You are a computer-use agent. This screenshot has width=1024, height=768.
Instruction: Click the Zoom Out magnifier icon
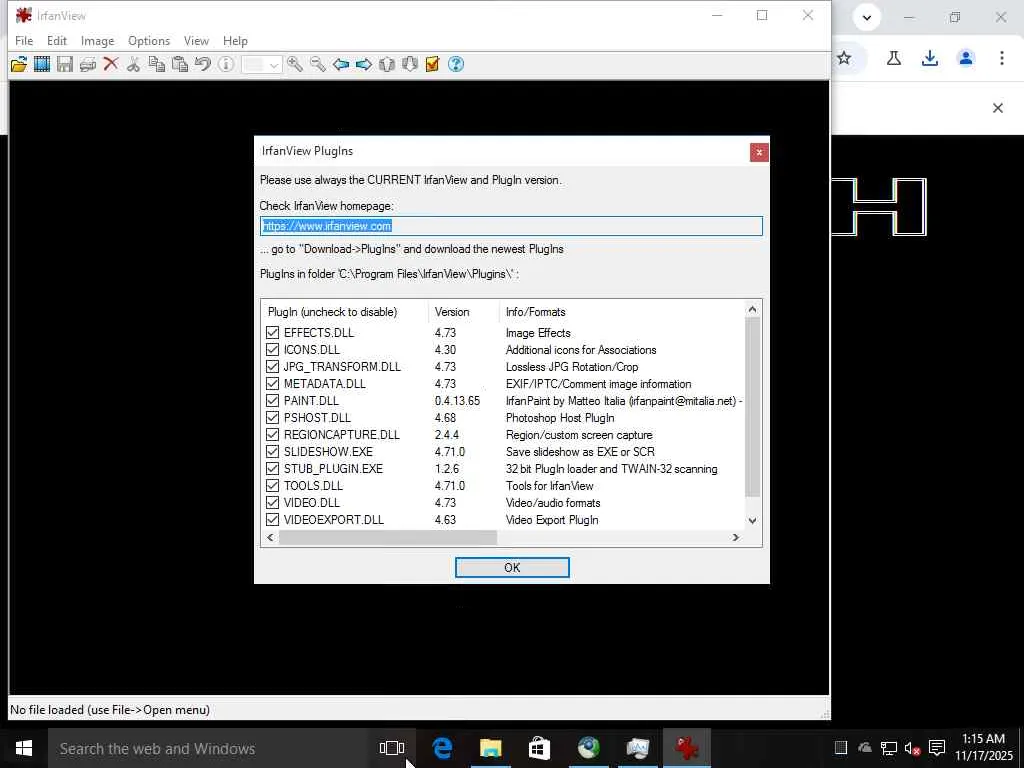(317, 64)
